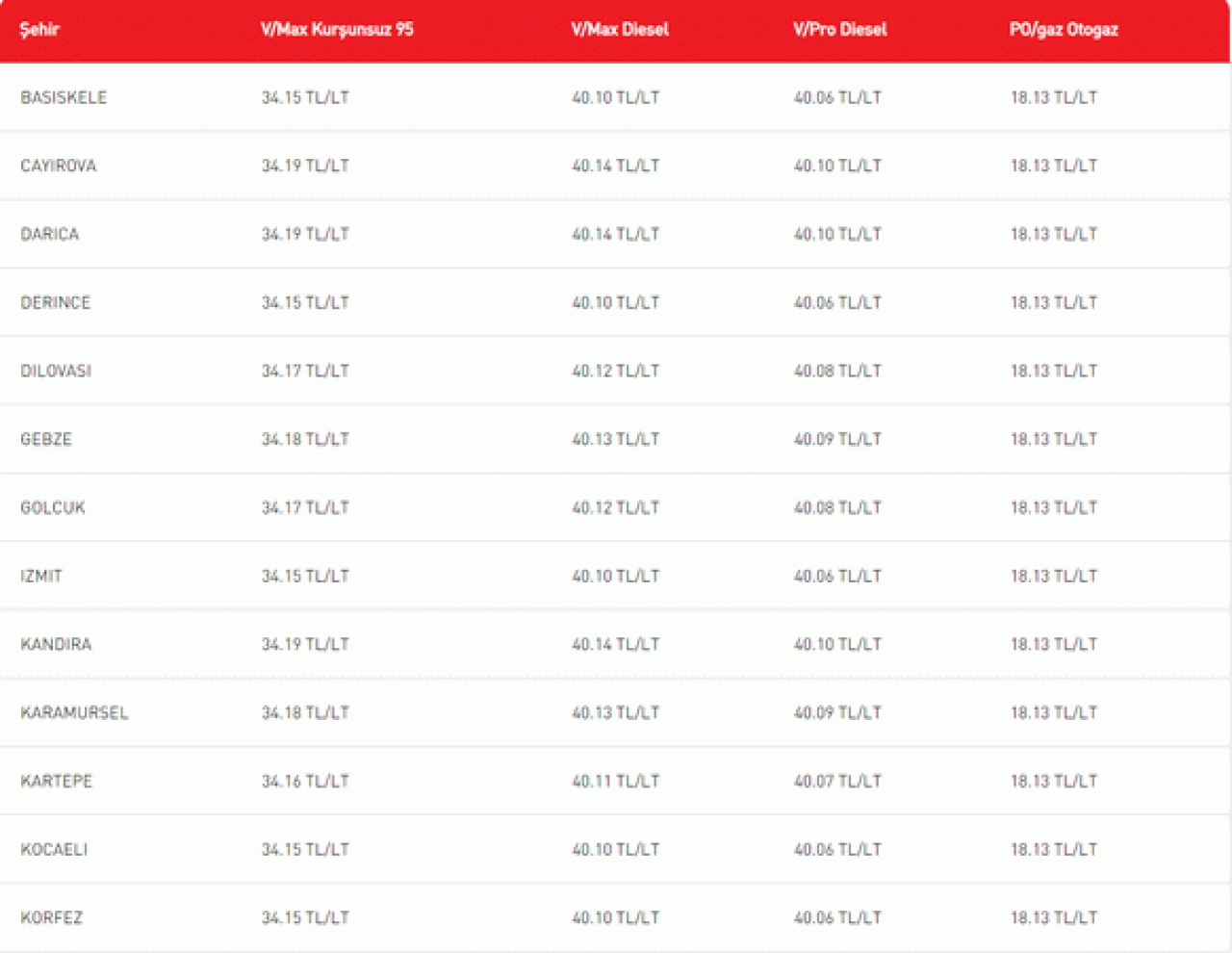This screenshot has height=953, width=1232.
Task: Select the GEBZE city name
Action: click(x=46, y=439)
